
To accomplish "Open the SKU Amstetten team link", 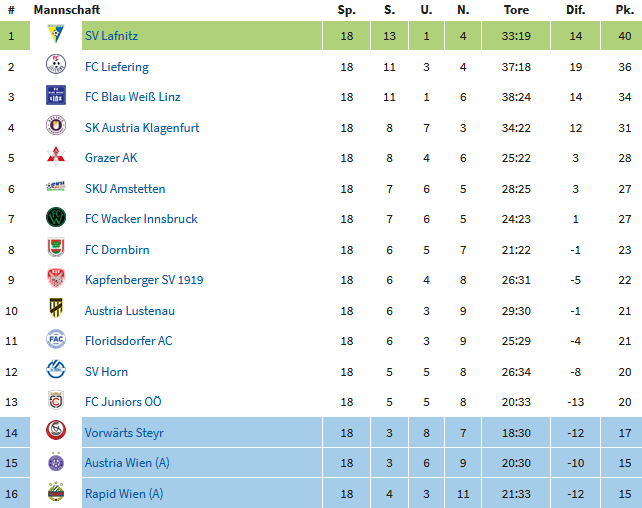I will coord(125,189).
